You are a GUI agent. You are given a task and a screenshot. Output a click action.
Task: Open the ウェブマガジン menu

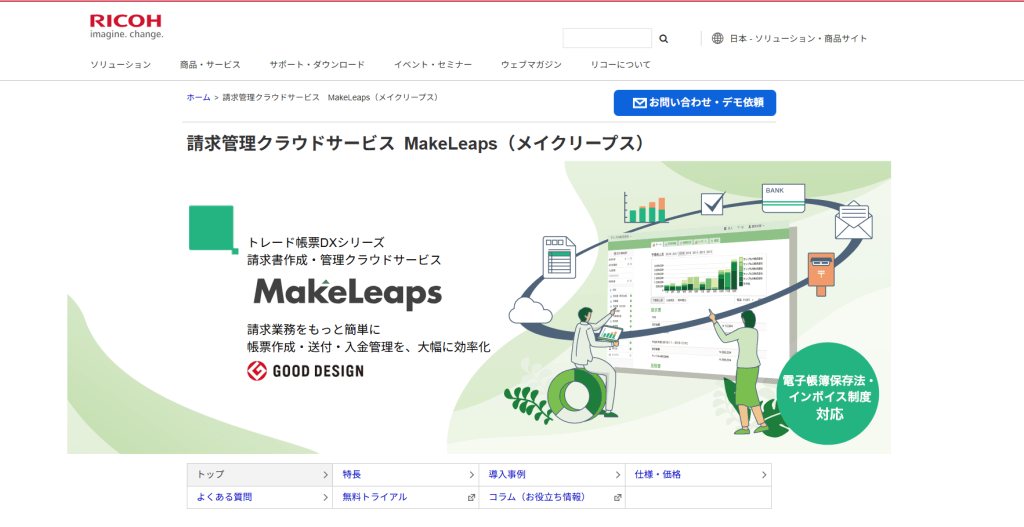pos(532,65)
